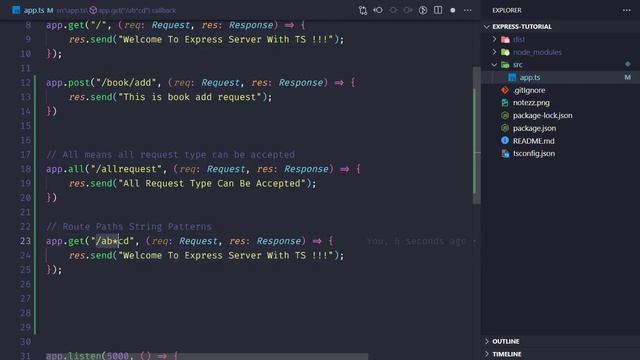
Task: Click the git icon beside .gitignore
Action: 505,90
